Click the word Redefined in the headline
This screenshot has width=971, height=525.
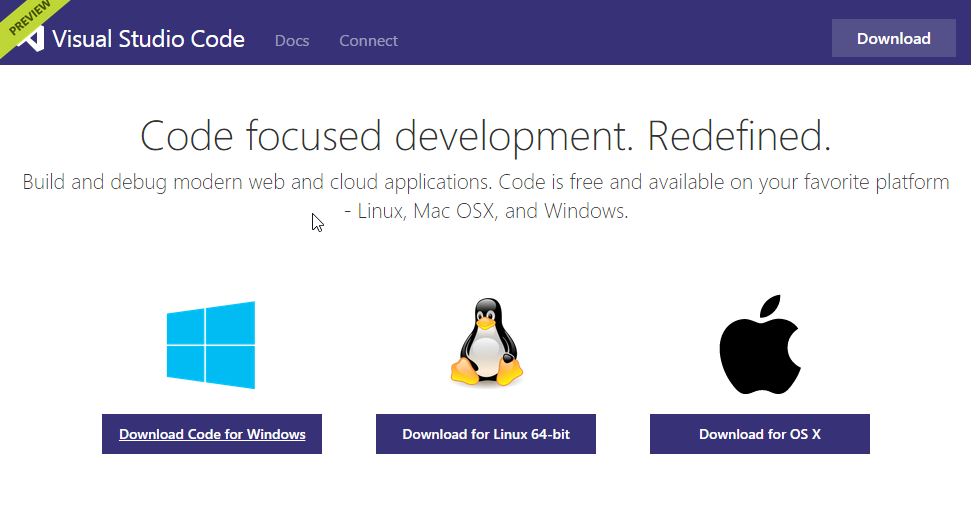[739, 136]
